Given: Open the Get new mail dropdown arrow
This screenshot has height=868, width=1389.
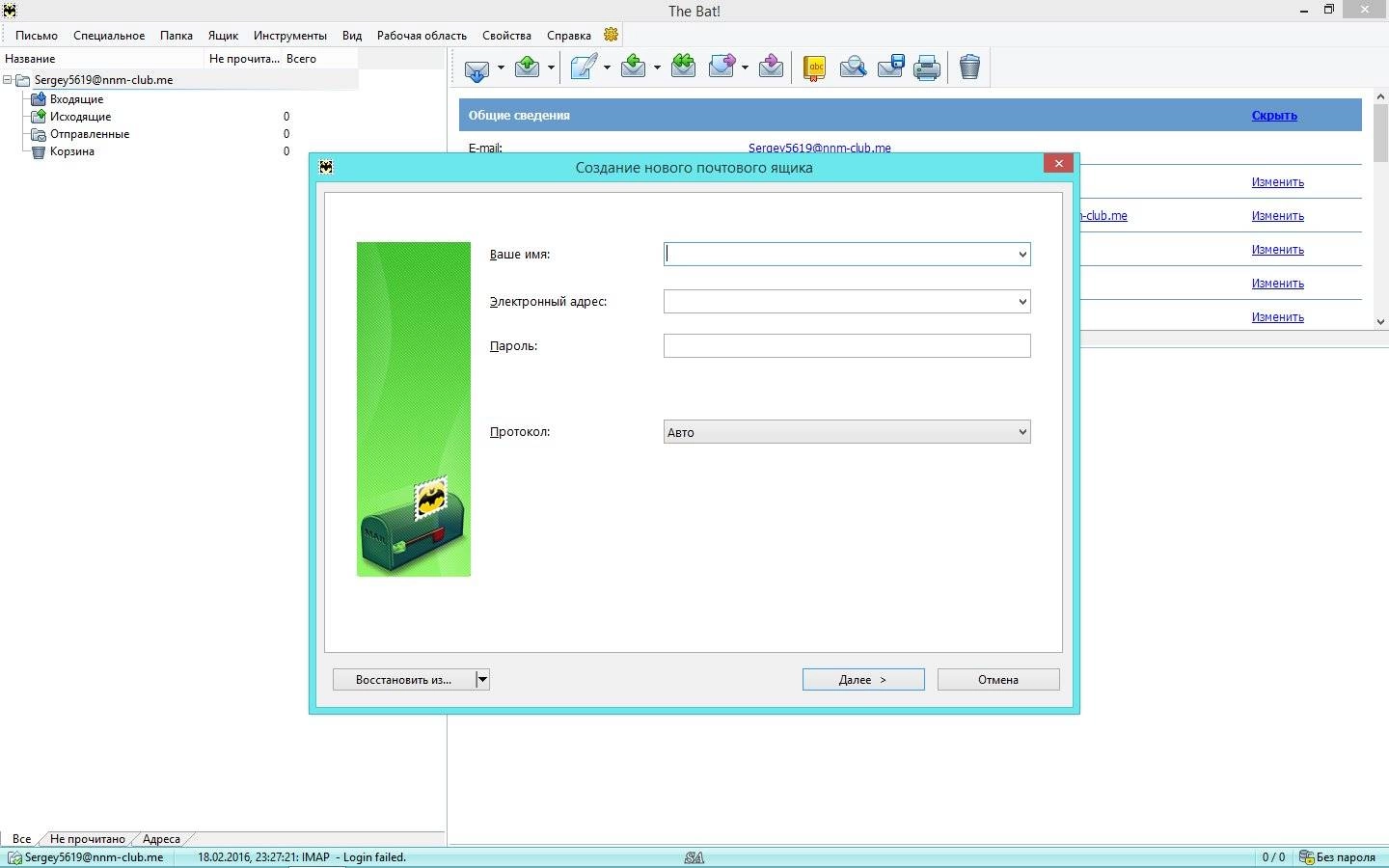Looking at the screenshot, I should 501,68.
